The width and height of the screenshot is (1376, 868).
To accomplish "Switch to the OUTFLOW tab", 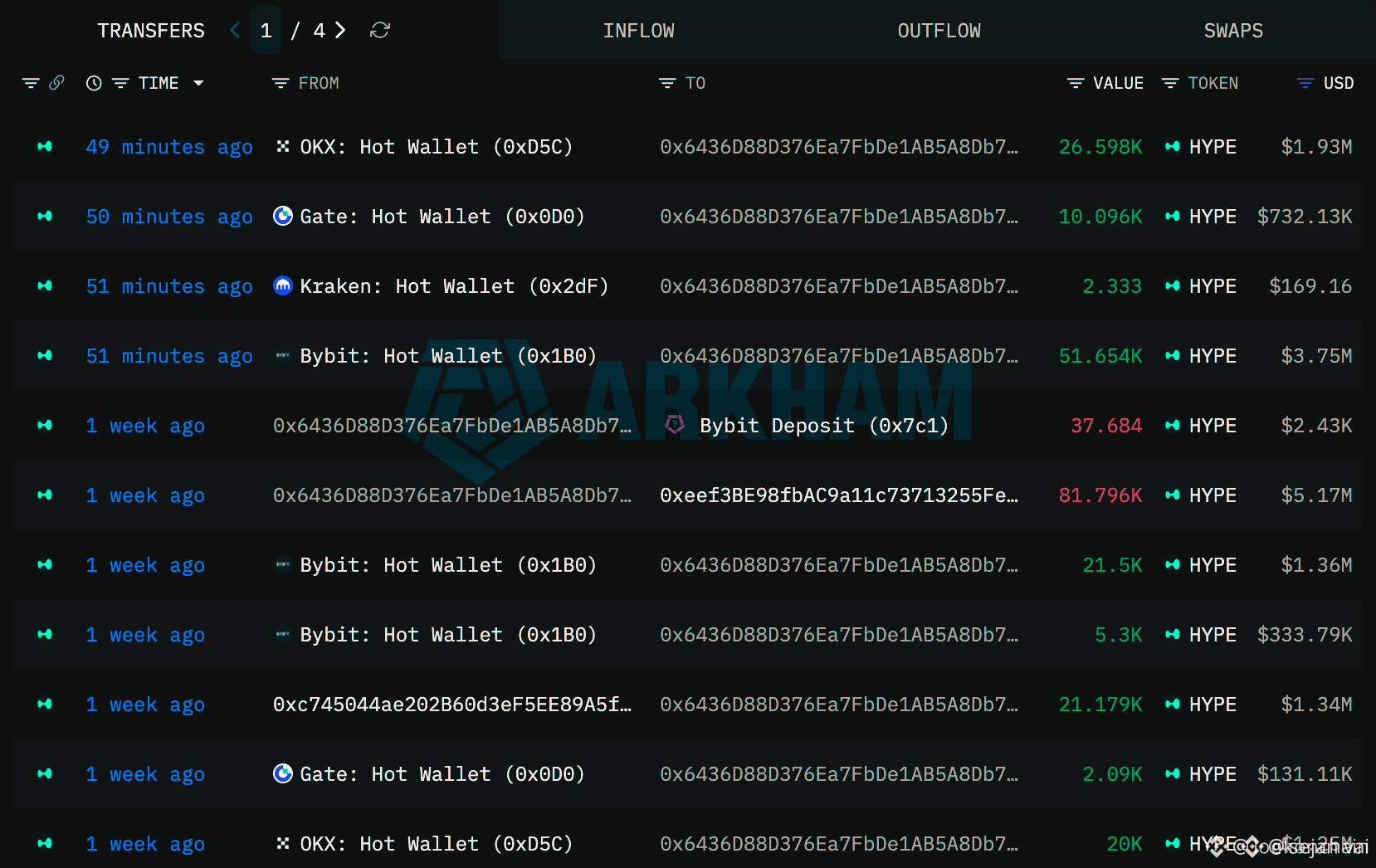I will [x=939, y=31].
